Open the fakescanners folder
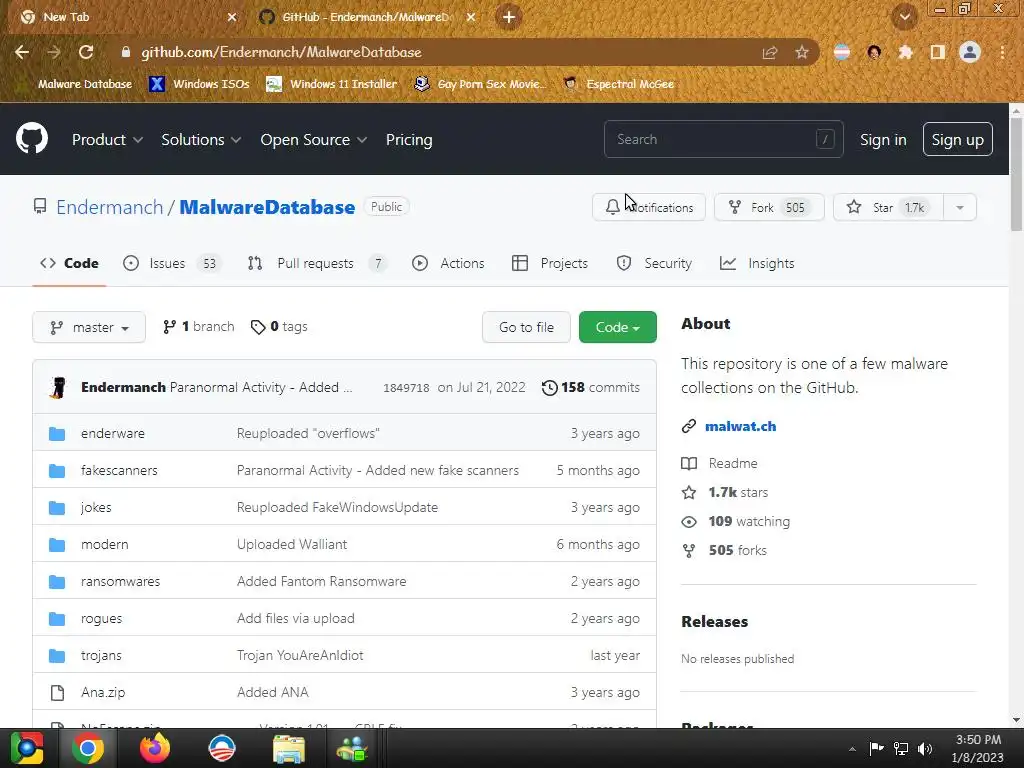The image size is (1024, 768). (x=120, y=470)
